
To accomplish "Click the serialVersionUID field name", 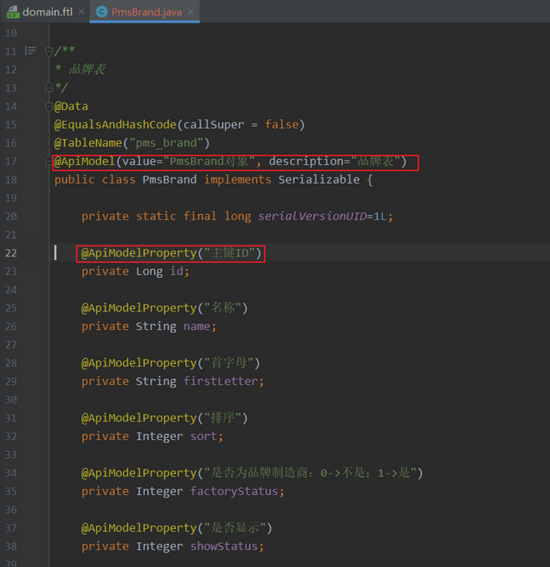I will pyautogui.click(x=312, y=216).
